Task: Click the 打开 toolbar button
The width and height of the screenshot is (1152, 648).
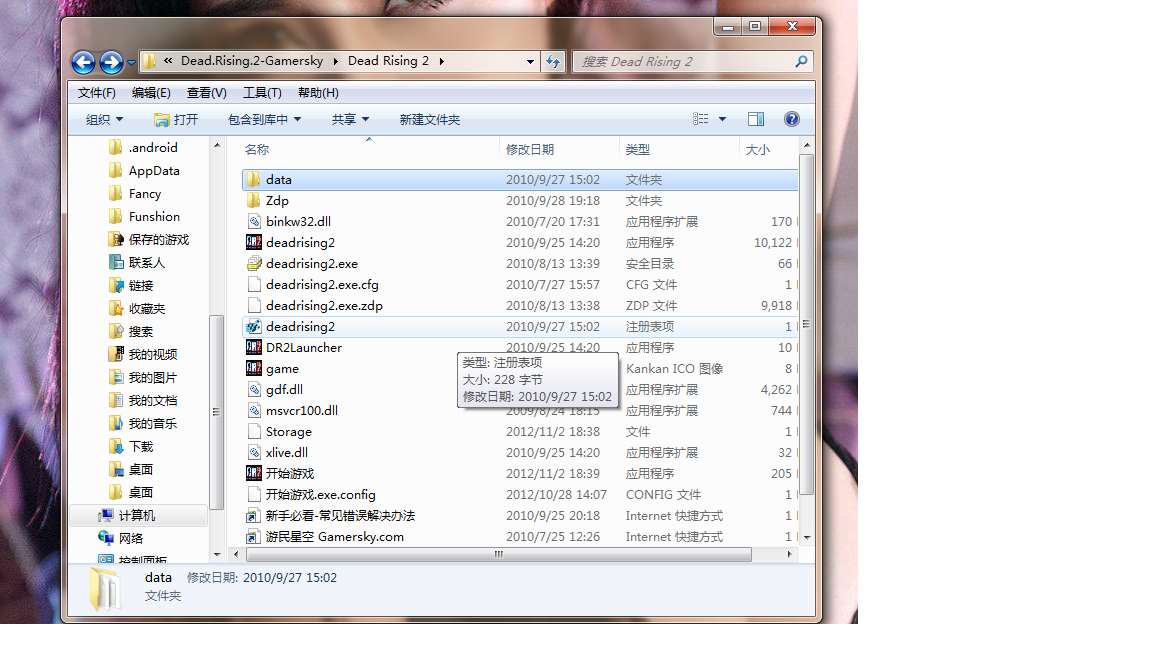Action: [x=176, y=119]
